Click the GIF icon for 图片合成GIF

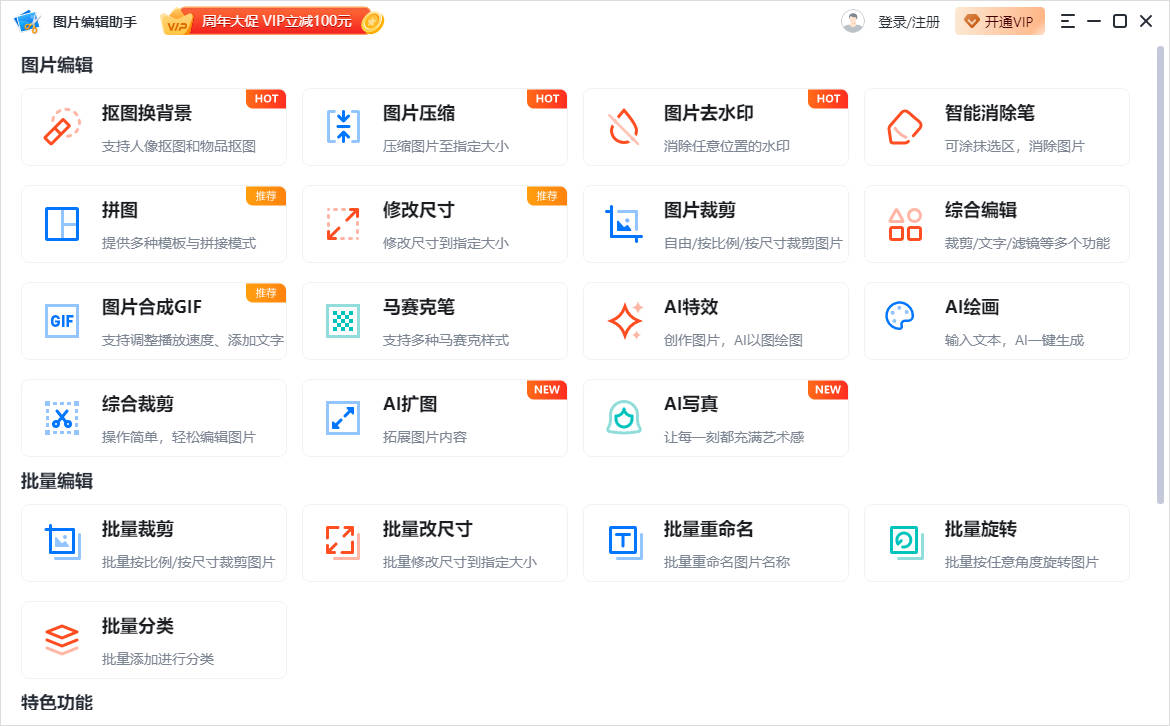[62, 321]
